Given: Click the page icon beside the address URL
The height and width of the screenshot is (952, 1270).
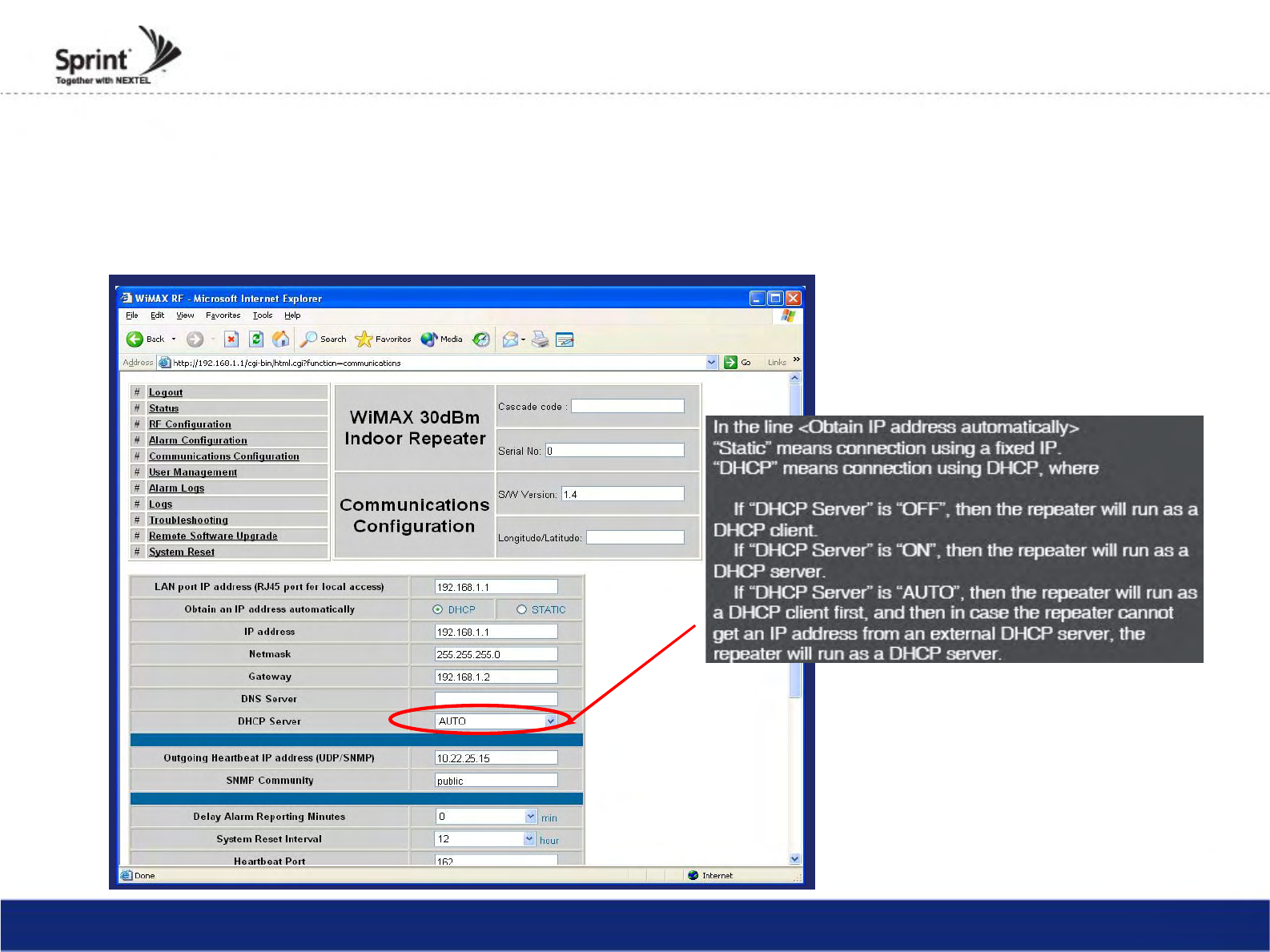Looking at the screenshot, I should tap(165, 363).
